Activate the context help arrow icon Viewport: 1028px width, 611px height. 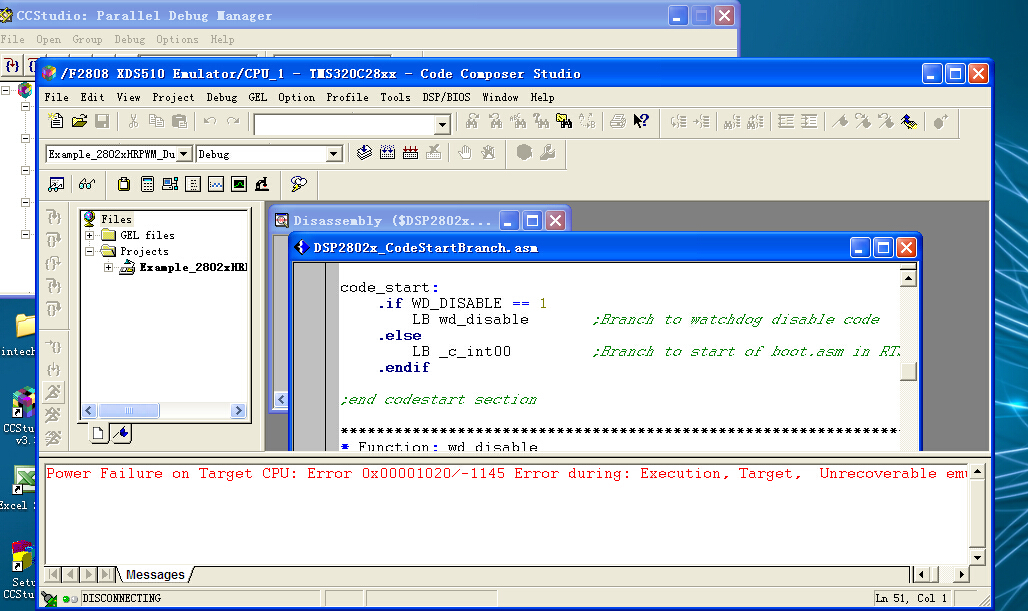pyautogui.click(x=641, y=121)
